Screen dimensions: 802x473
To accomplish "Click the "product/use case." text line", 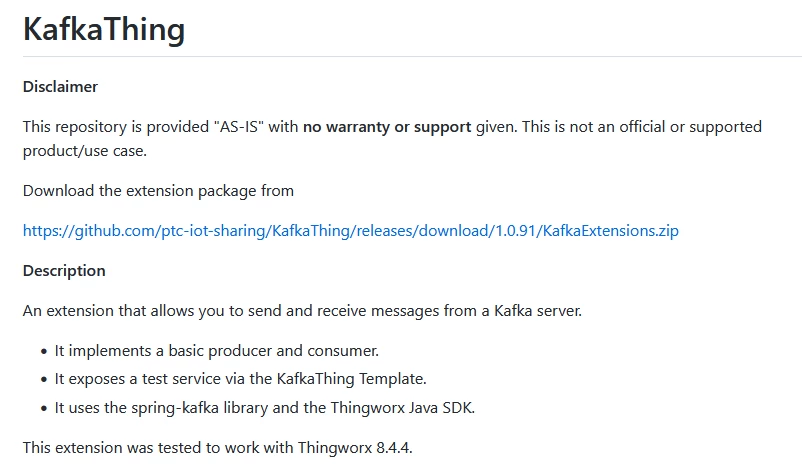I will (85, 151).
